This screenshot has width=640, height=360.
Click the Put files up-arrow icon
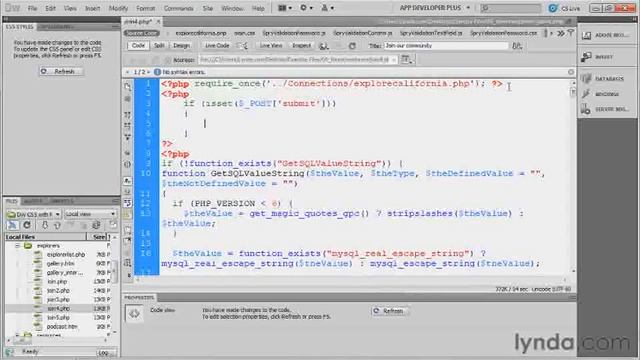point(57,225)
